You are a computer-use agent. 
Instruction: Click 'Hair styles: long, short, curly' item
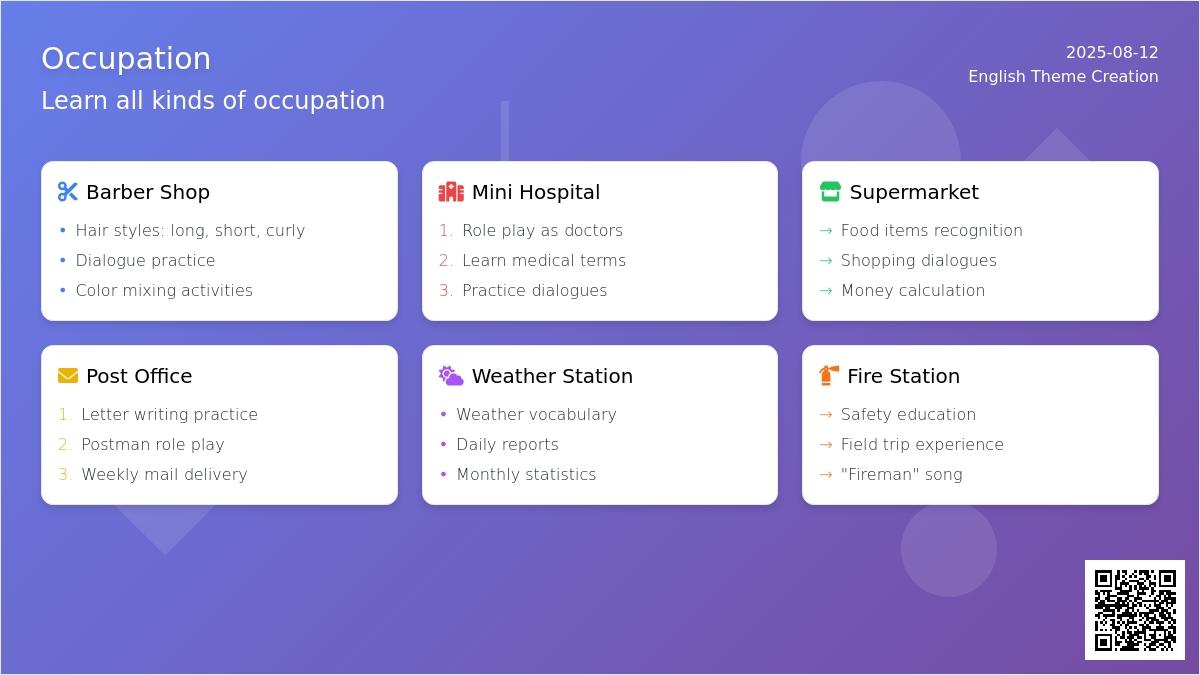[190, 231]
